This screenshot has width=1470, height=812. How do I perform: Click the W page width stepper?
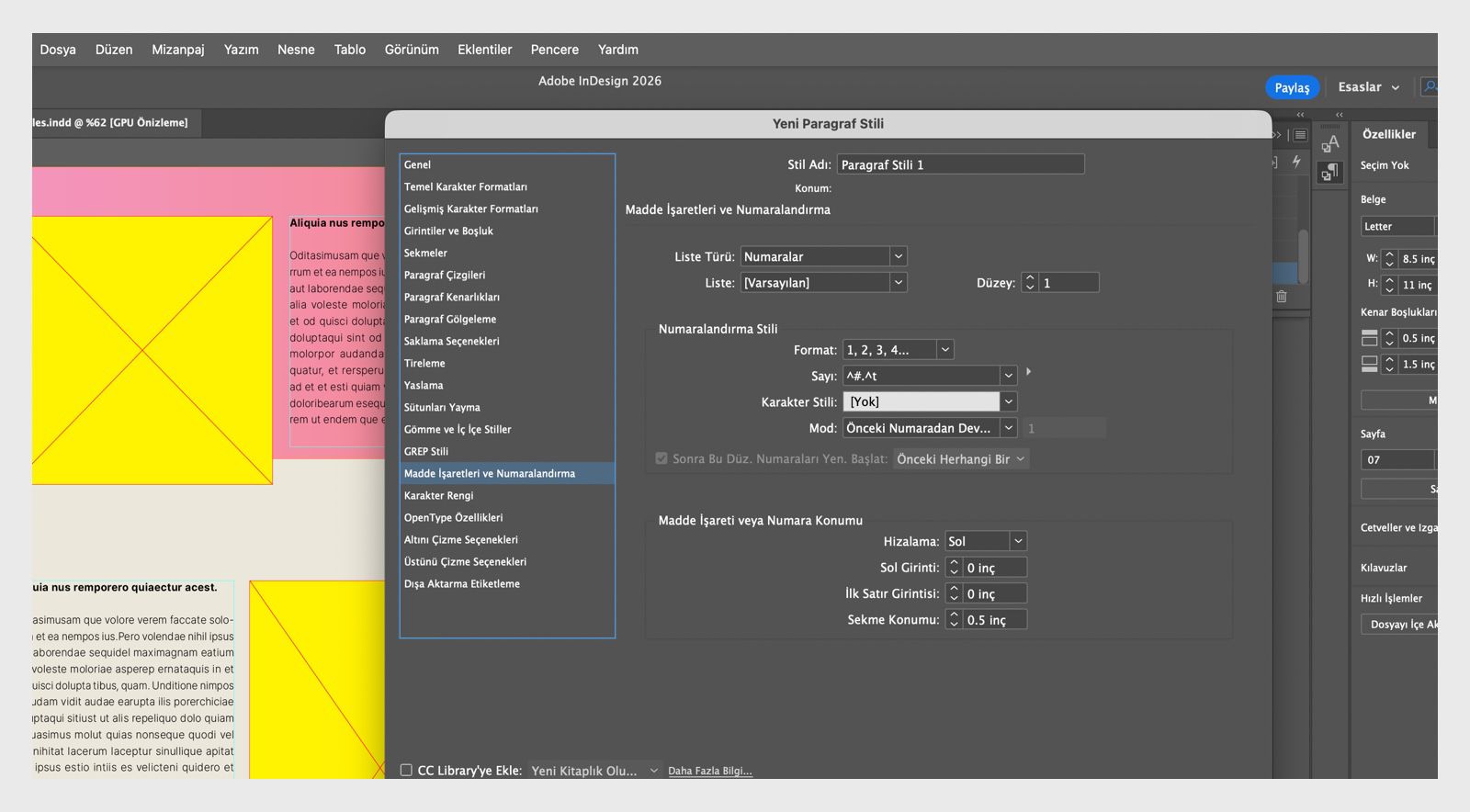point(1390,259)
